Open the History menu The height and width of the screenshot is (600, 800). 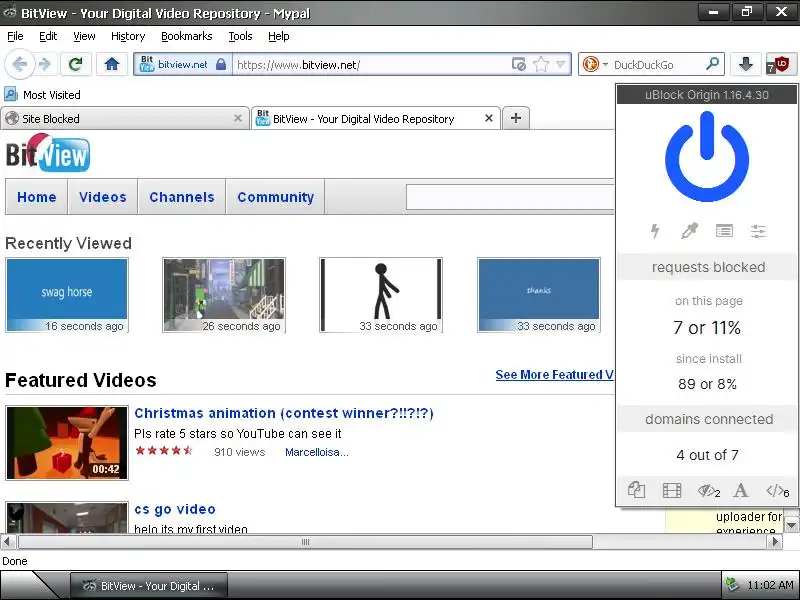tap(128, 36)
